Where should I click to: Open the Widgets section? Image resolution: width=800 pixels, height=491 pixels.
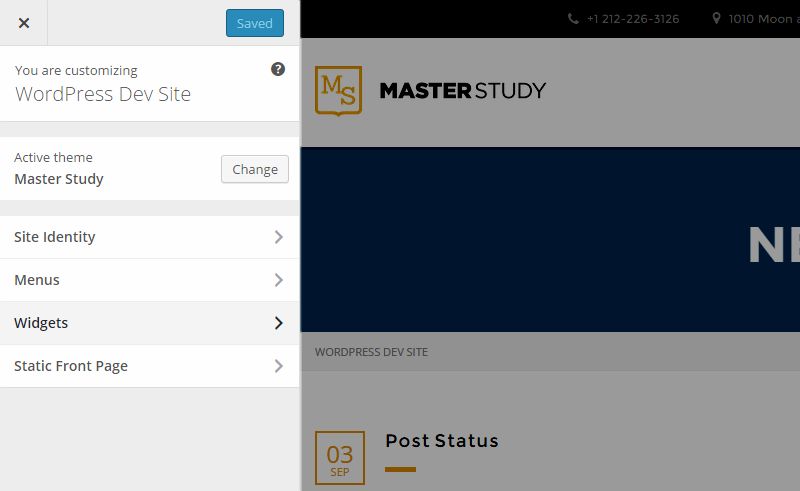[x=149, y=323]
